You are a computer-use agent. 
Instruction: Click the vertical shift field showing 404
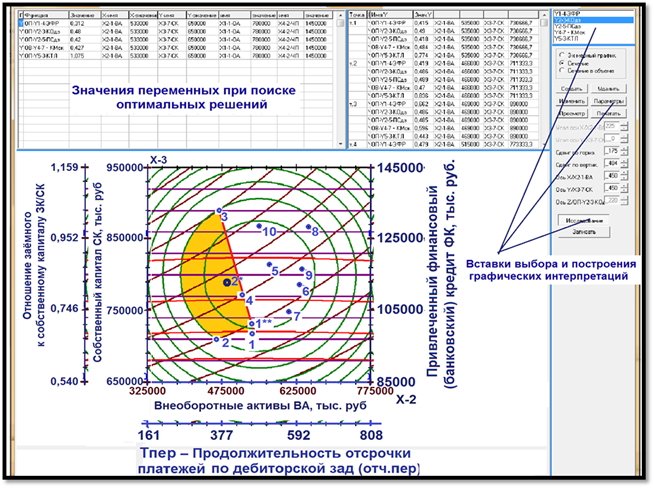pos(612,163)
